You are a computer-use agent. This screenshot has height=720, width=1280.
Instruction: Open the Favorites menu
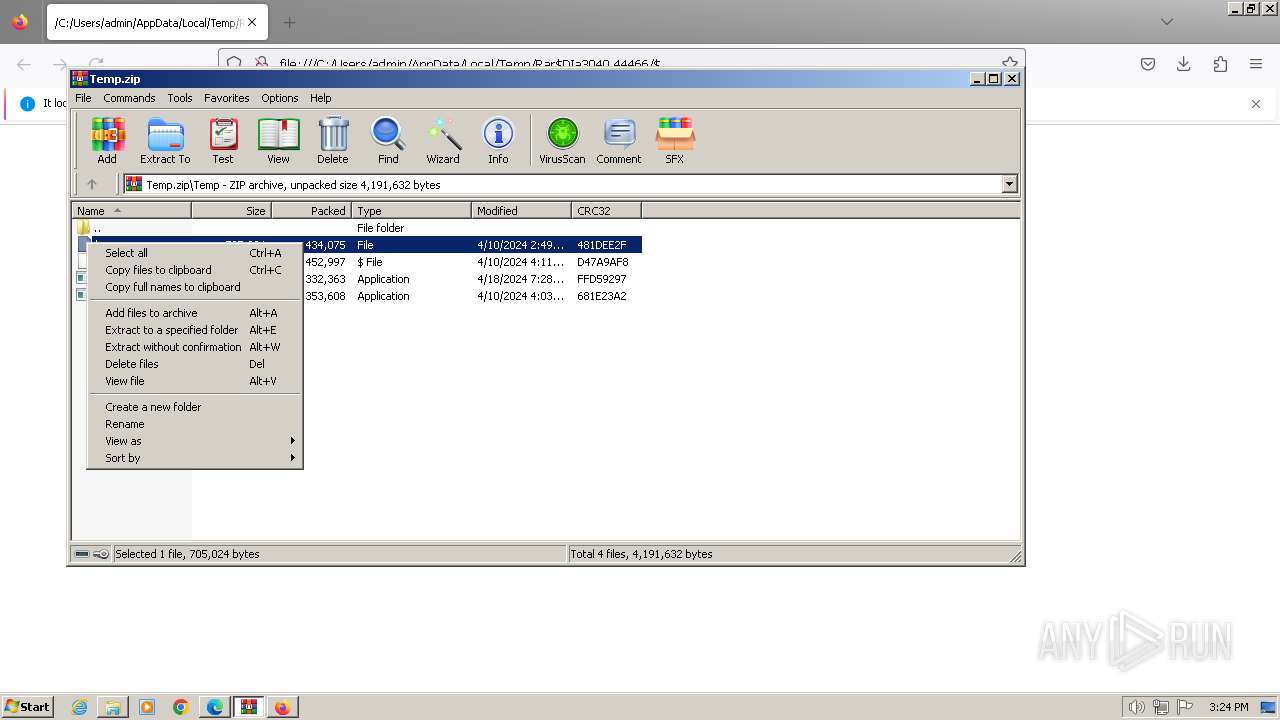[x=227, y=98]
